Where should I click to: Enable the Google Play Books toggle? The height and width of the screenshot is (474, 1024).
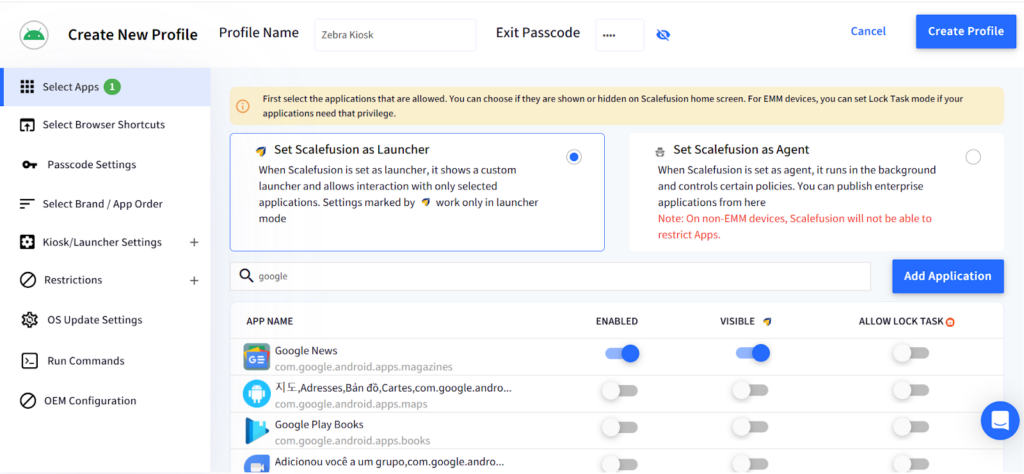pyautogui.click(x=619, y=427)
